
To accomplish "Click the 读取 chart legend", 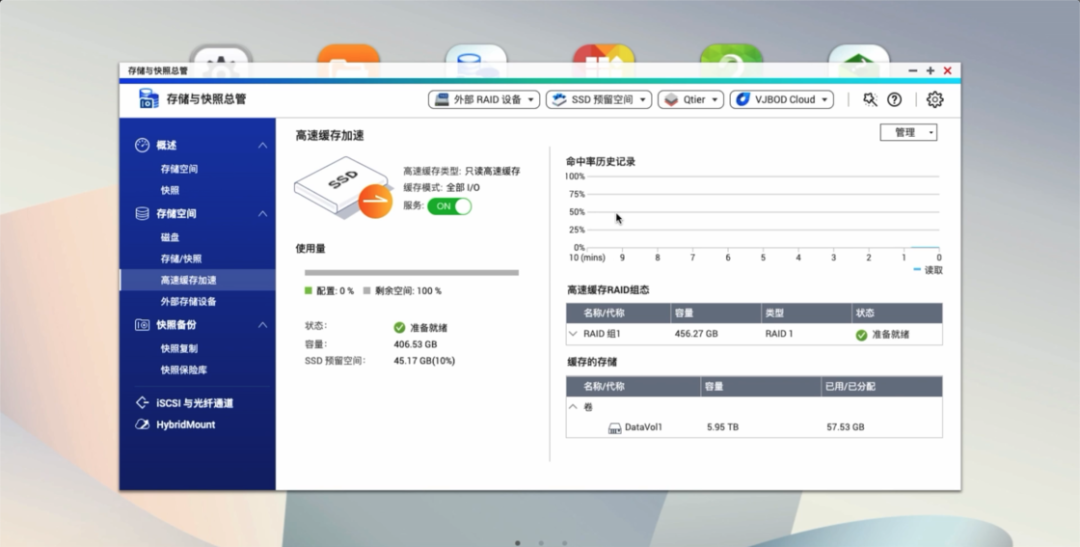I will pos(928,270).
